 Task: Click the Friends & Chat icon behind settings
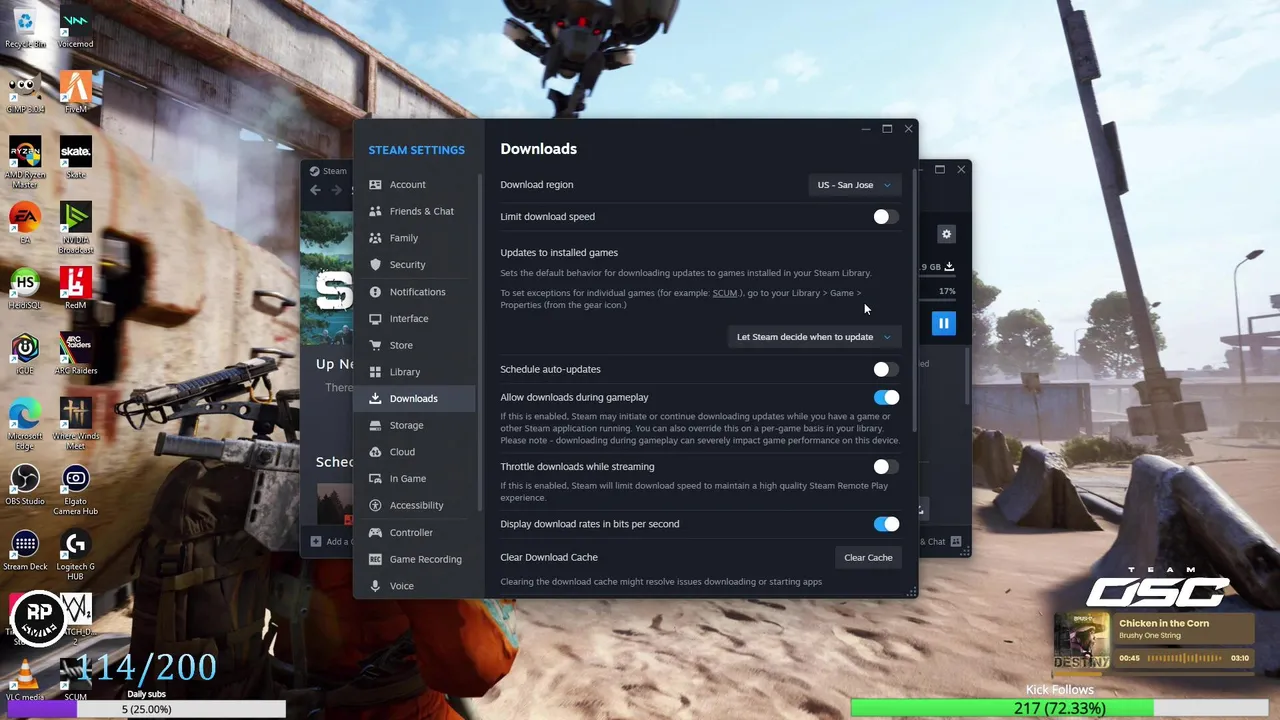(x=956, y=542)
